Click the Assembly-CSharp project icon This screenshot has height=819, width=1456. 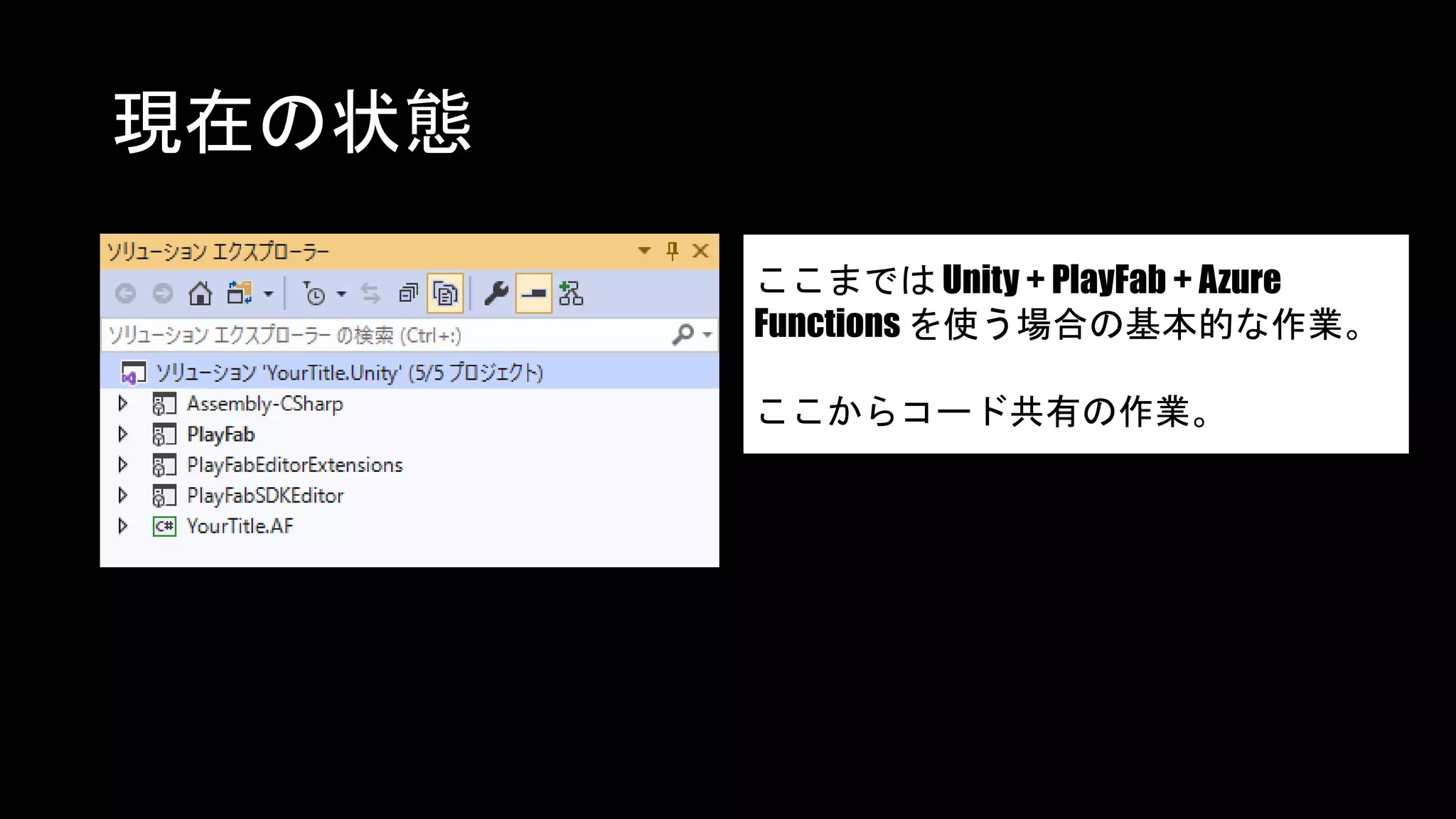click(164, 405)
